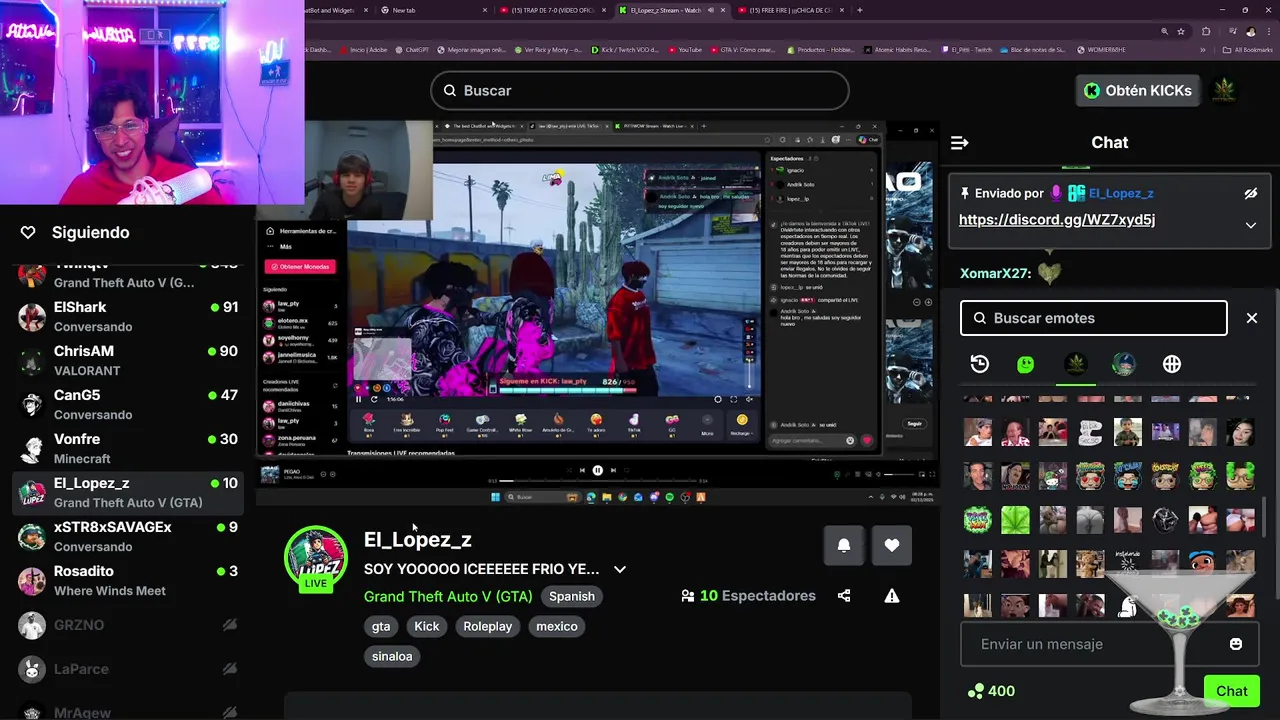Click the Siguiendo heart header
The width and height of the screenshot is (1280, 720).
pos(77,232)
